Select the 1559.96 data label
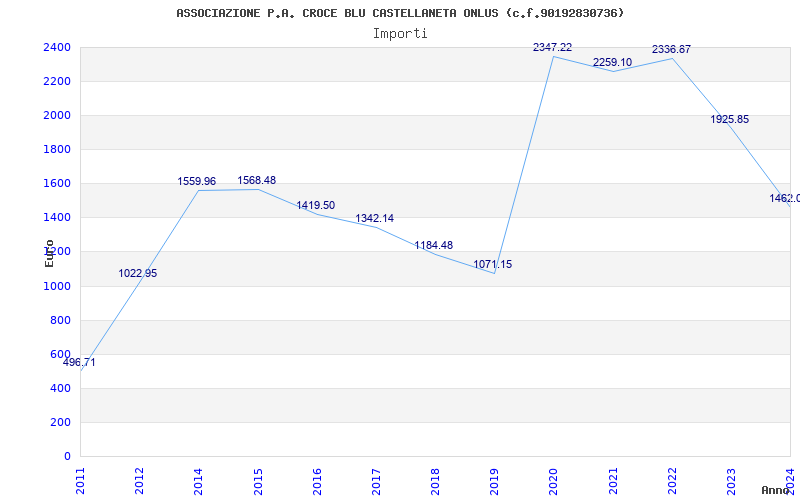 (196, 182)
